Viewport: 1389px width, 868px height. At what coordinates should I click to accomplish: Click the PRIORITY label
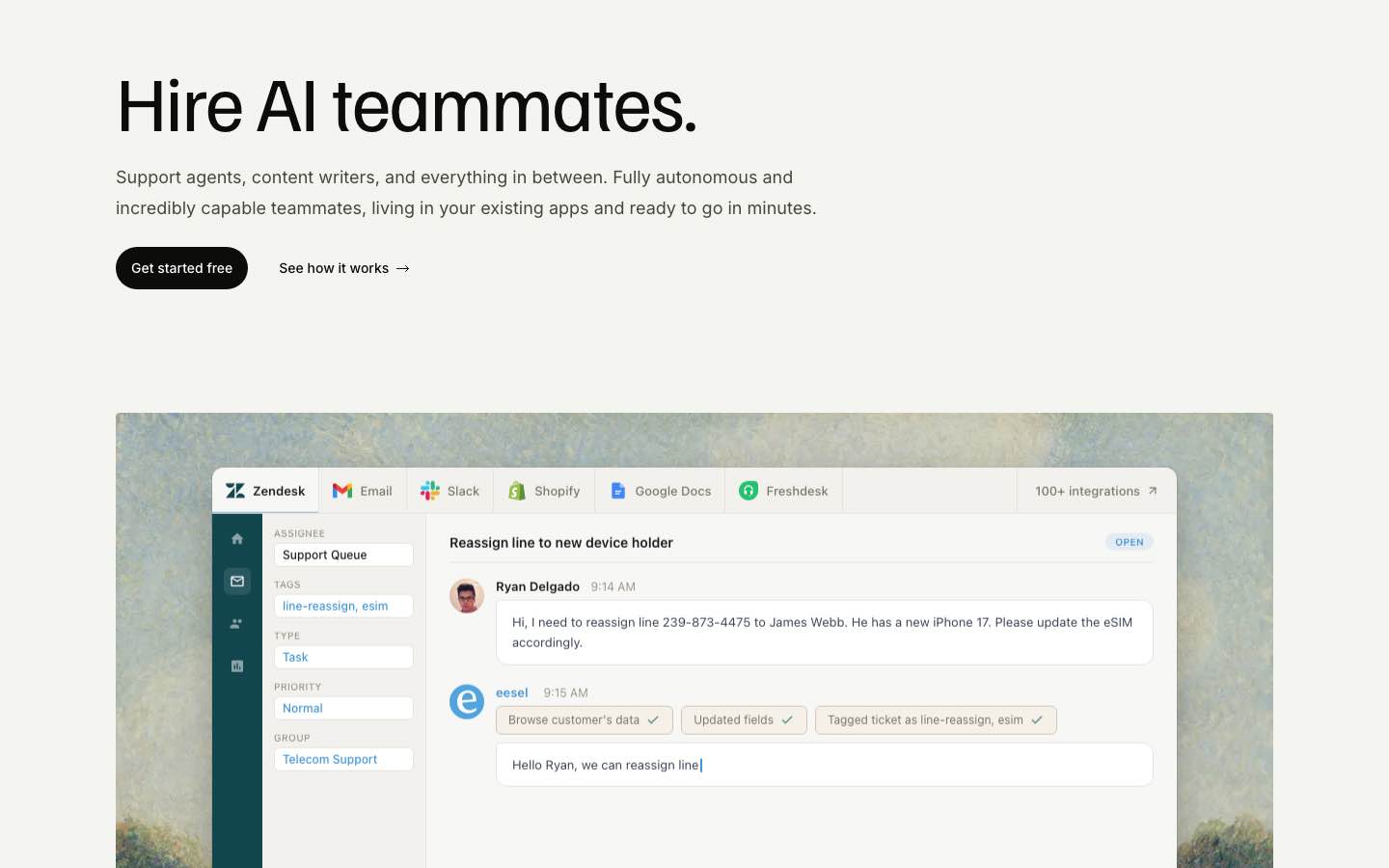[297, 687]
